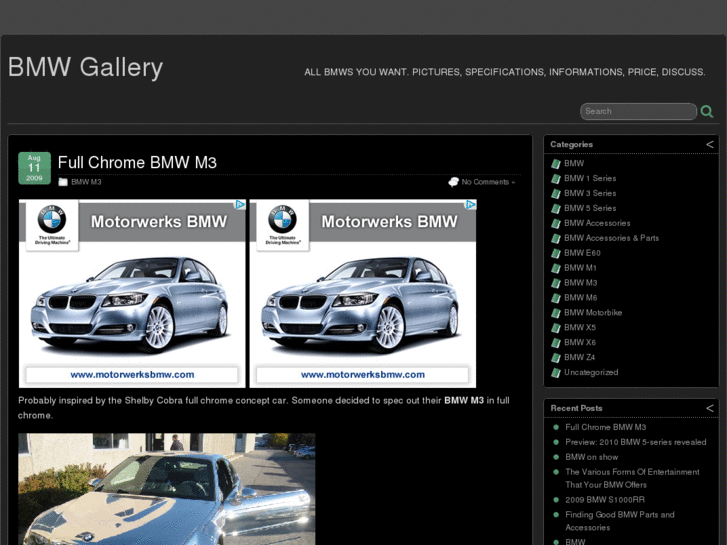This screenshot has height=545, width=727.
Task: Click the green search magnifier icon
Action: tap(707, 111)
